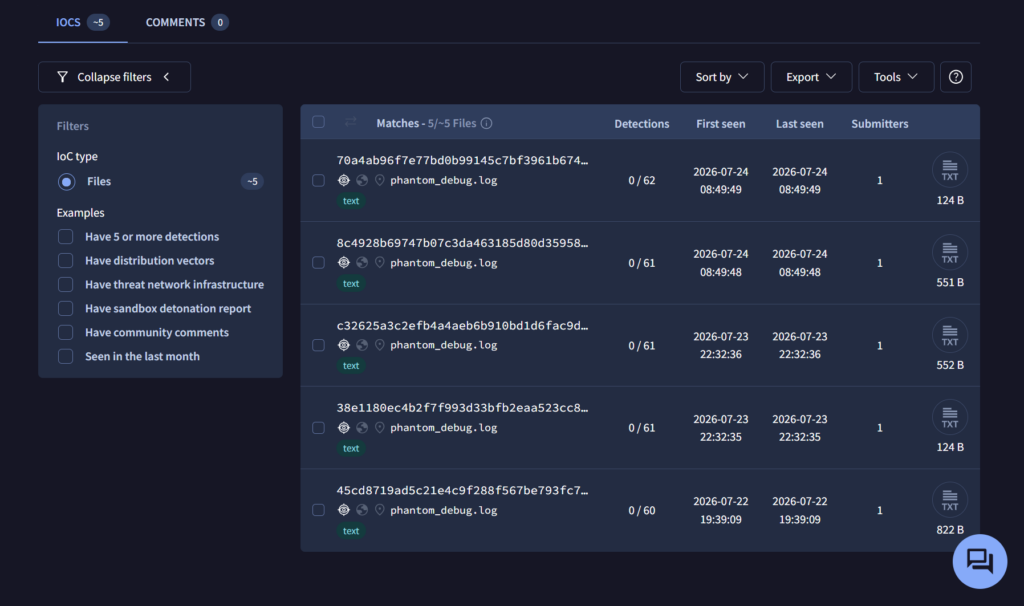Click the info icon next to Matches

point(487,123)
